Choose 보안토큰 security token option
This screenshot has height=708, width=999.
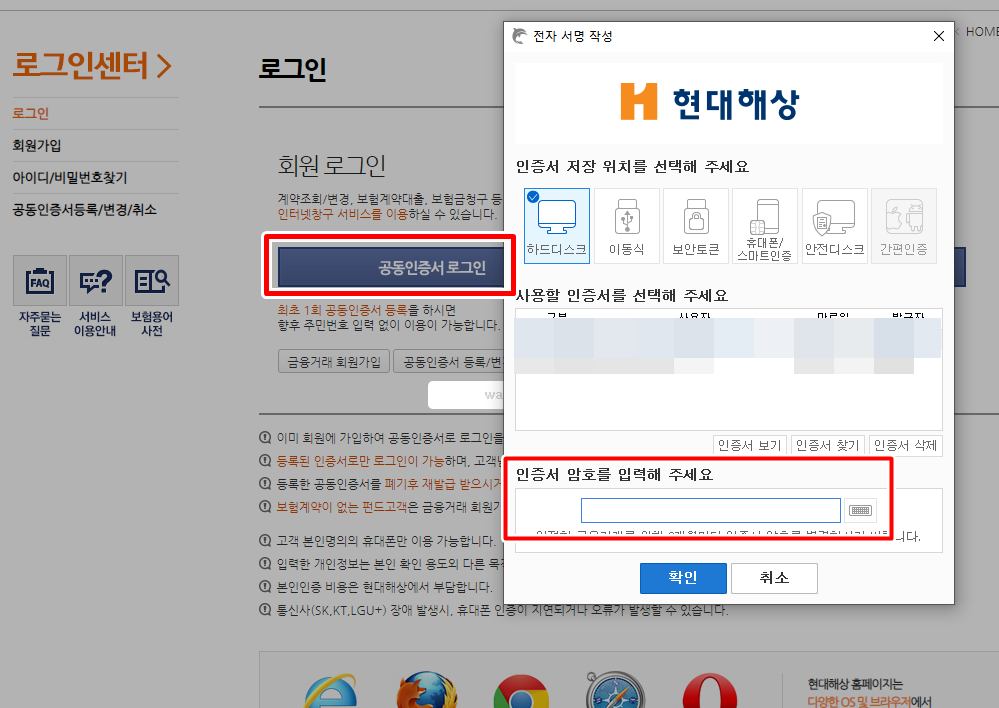(696, 226)
